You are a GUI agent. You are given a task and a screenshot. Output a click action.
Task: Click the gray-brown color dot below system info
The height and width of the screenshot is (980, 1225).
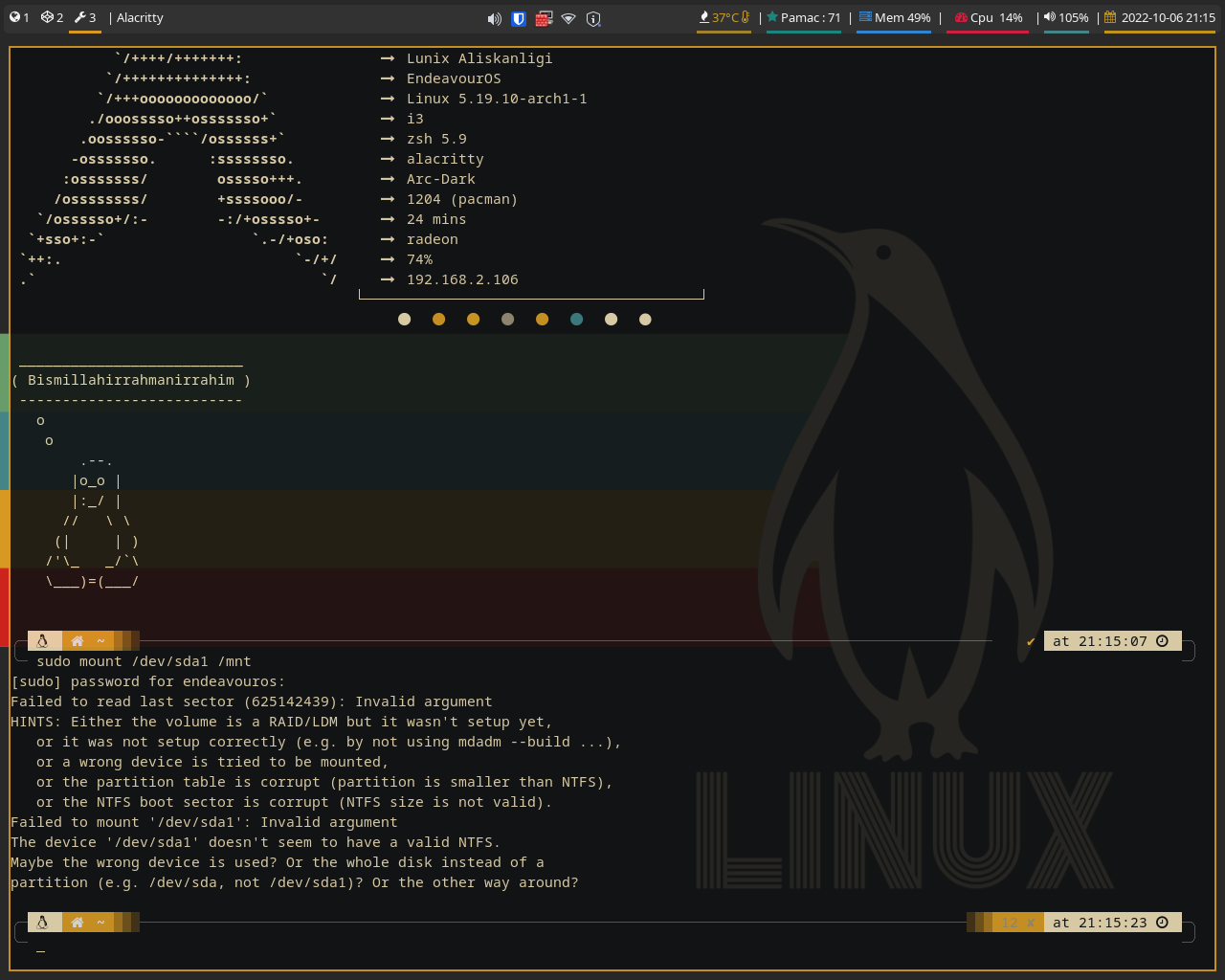pyautogui.click(x=507, y=320)
